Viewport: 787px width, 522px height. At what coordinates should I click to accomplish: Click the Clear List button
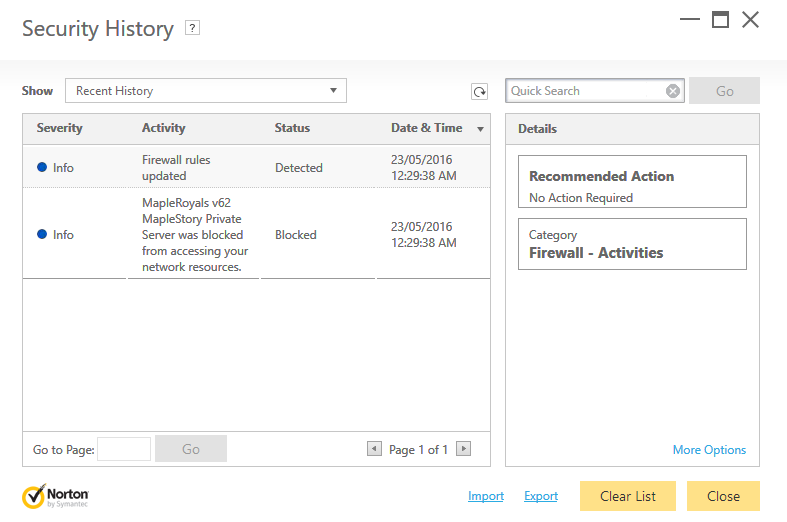point(627,496)
